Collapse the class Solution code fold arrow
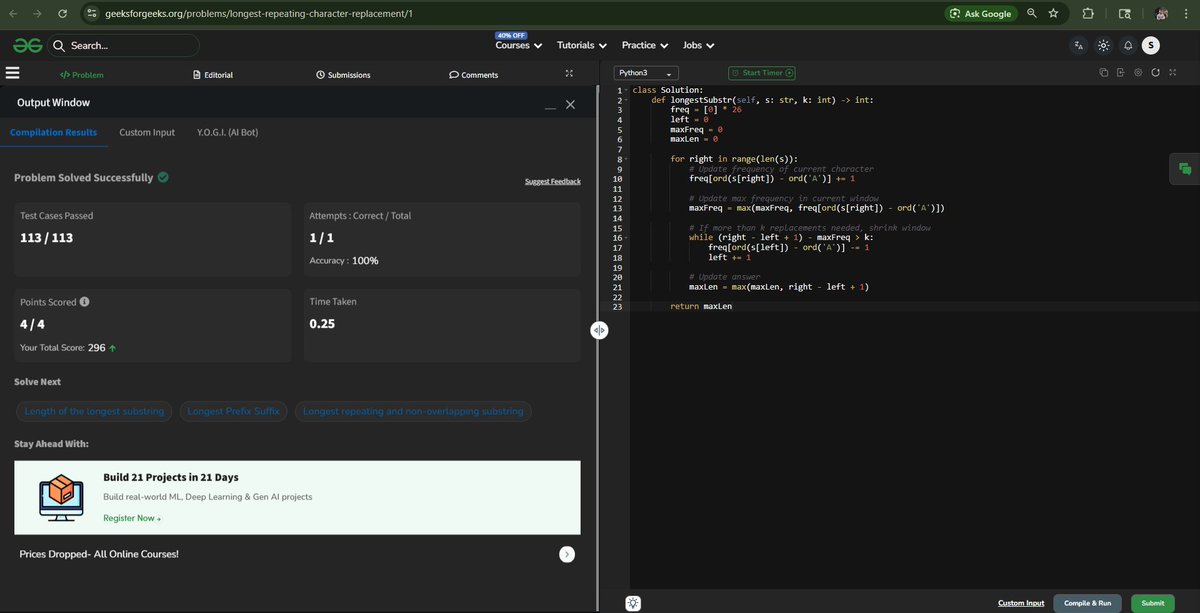 pos(626,91)
